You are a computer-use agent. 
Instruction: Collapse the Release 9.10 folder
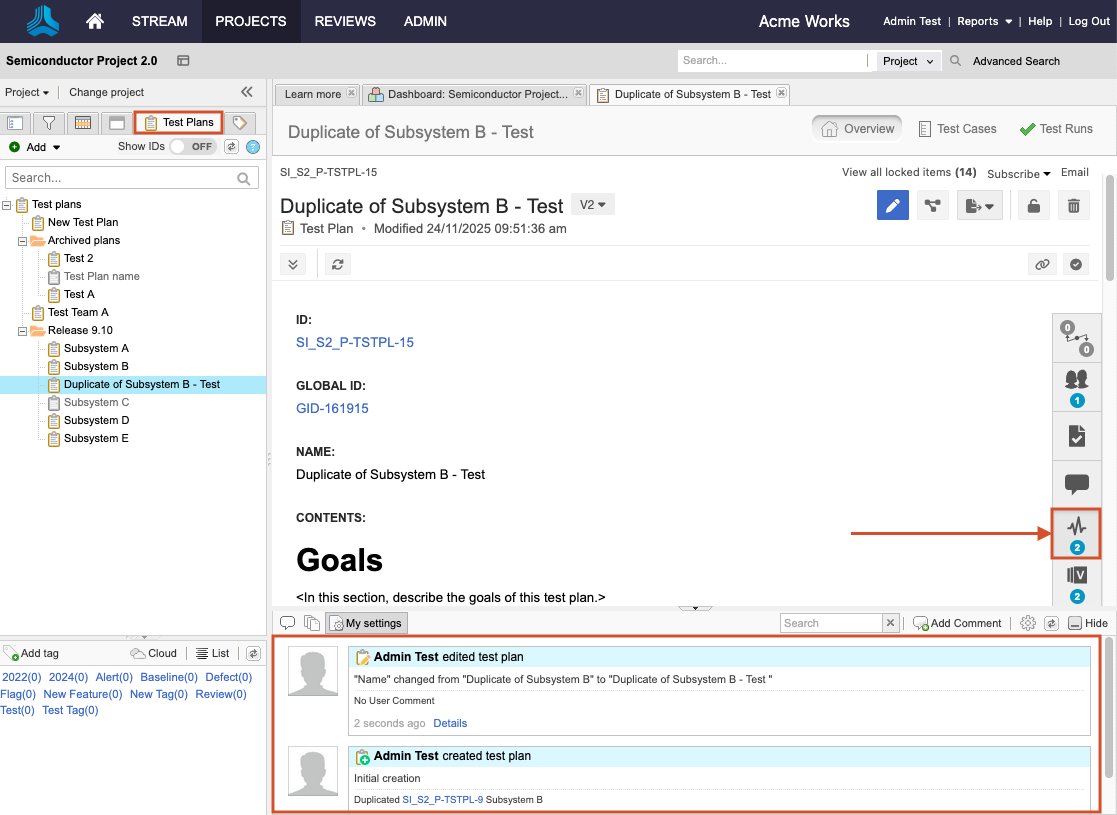click(x=23, y=330)
